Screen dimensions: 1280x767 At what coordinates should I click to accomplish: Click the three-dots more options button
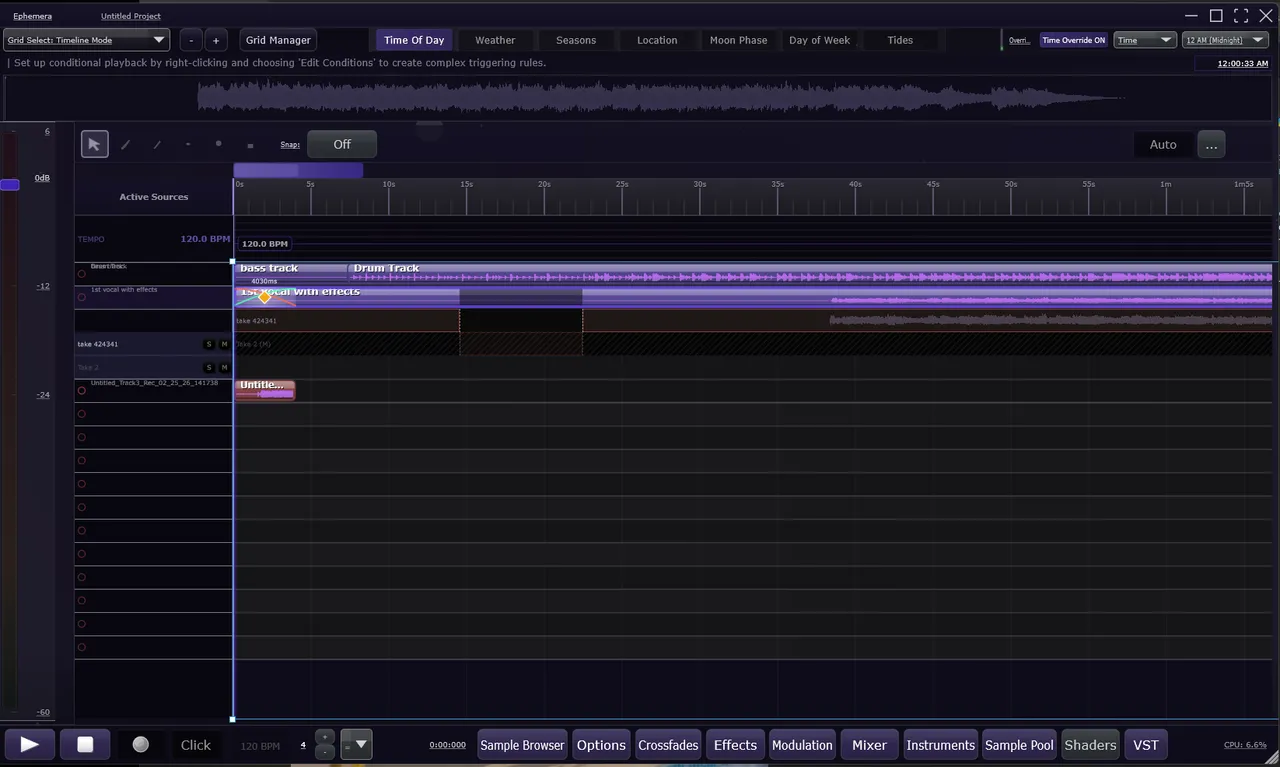click(x=1211, y=145)
